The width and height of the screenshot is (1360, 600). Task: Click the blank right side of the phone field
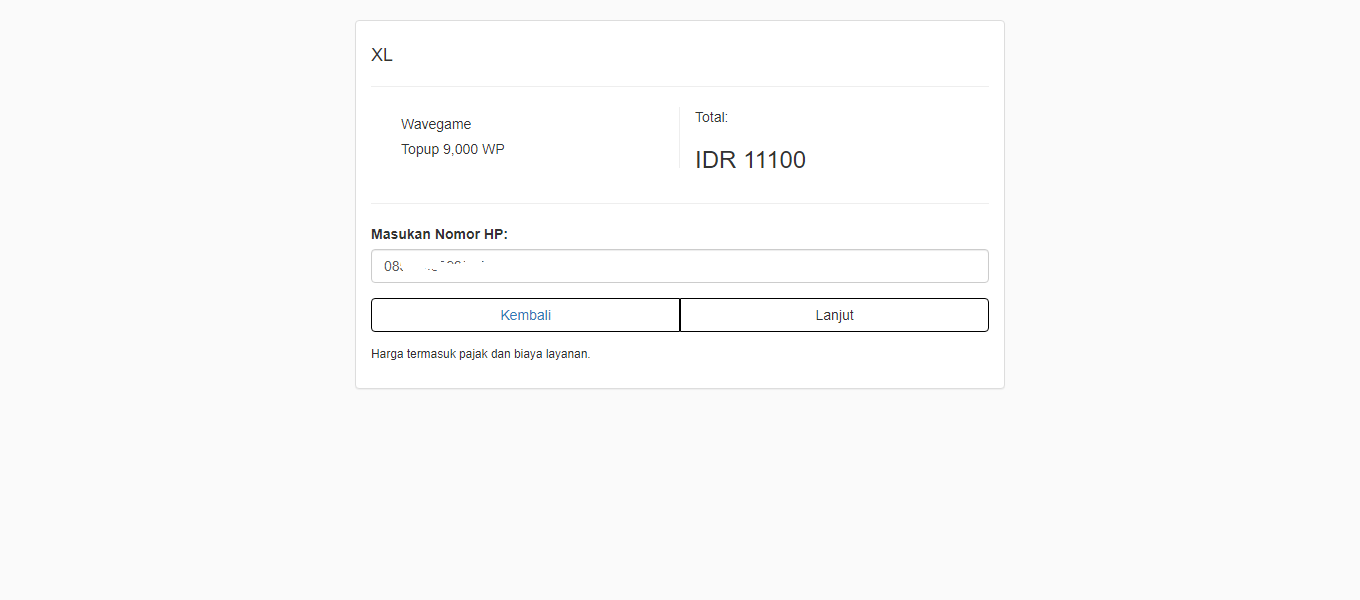900,266
